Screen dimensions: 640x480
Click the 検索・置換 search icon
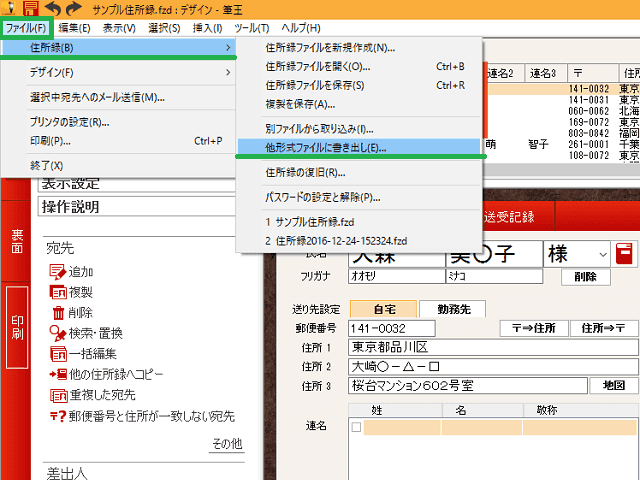pyautogui.click(x=58, y=333)
